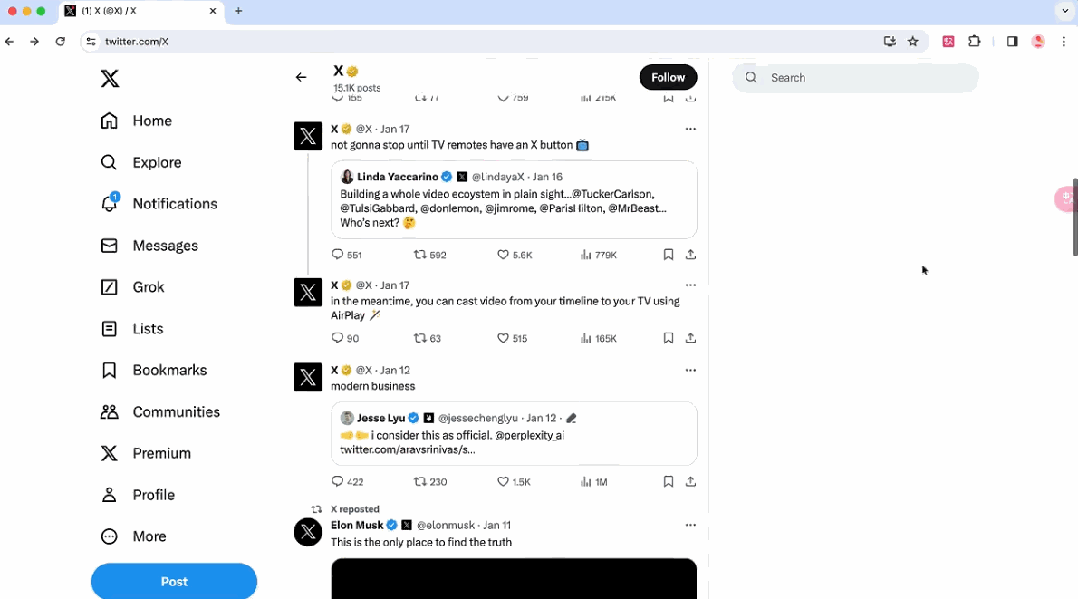Reply to the AirPlay post
This screenshot has width=1078, height=599.
(x=345, y=338)
